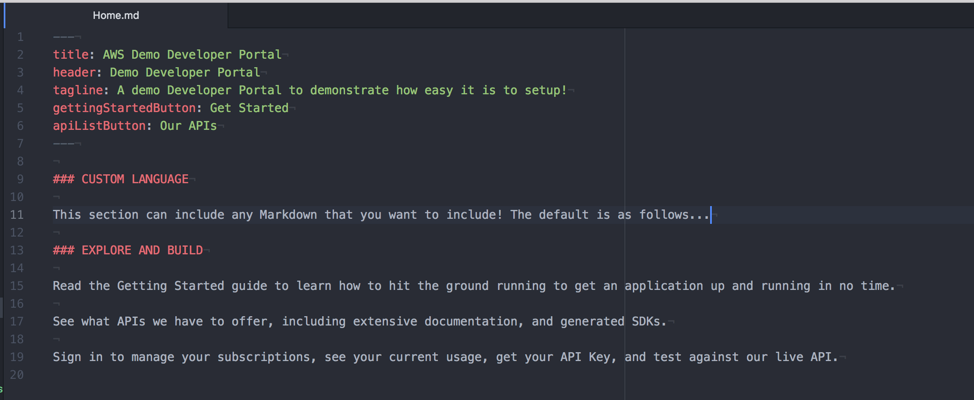Click 'AWS Demo Developer Portal' title value
974x400 pixels.
tap(192, 55)
